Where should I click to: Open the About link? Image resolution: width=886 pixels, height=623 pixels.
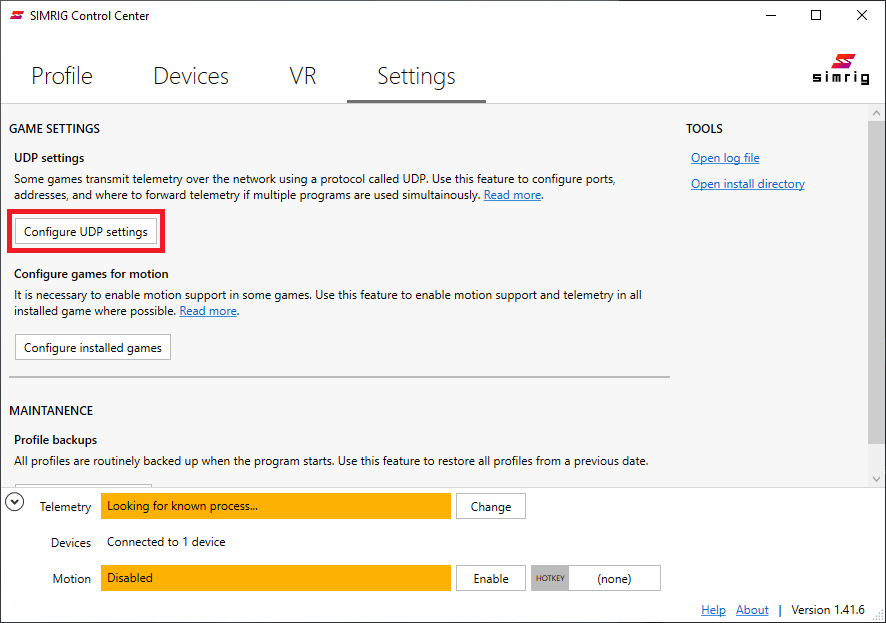coord(752,610)
